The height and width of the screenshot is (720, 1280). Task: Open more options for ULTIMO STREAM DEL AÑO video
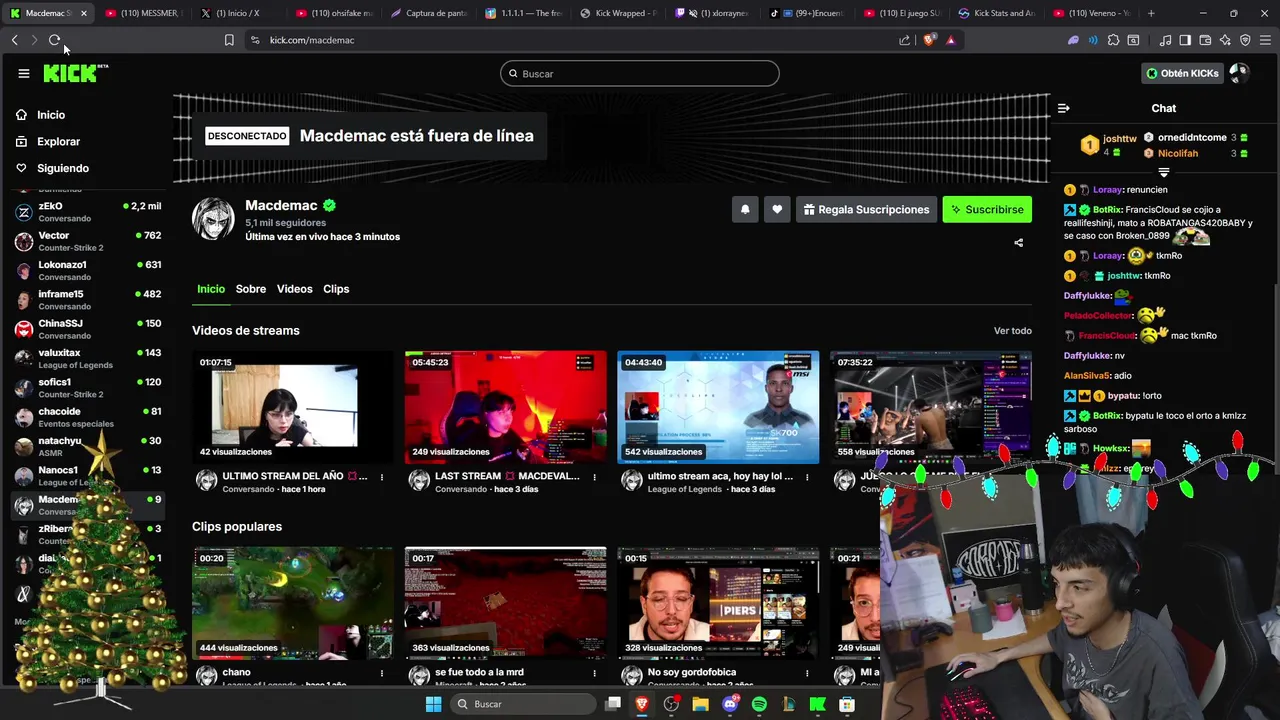pos(381,477)
